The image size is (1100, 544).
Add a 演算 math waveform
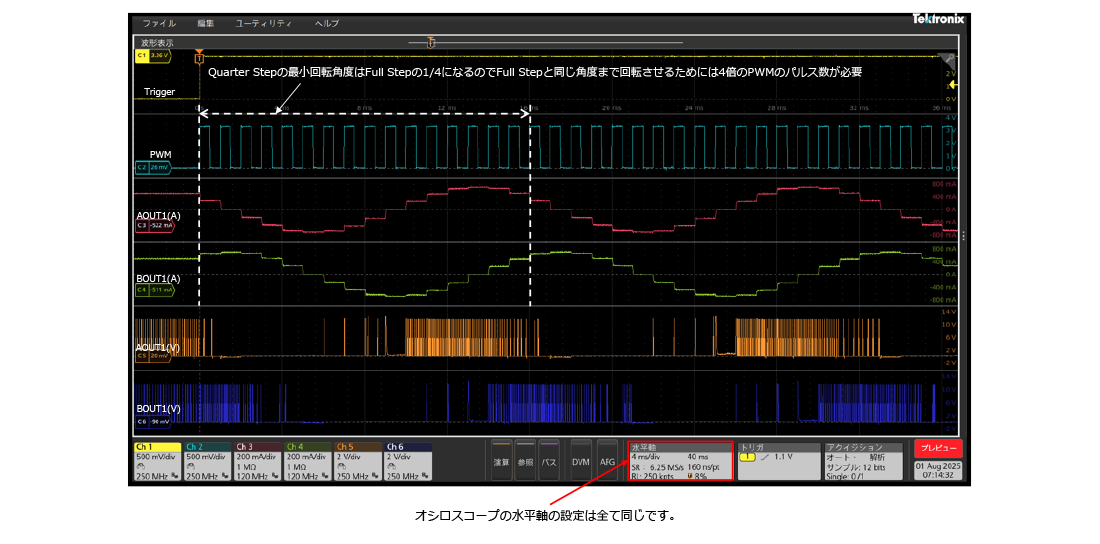pyautogui.click(x=501, y=462)
